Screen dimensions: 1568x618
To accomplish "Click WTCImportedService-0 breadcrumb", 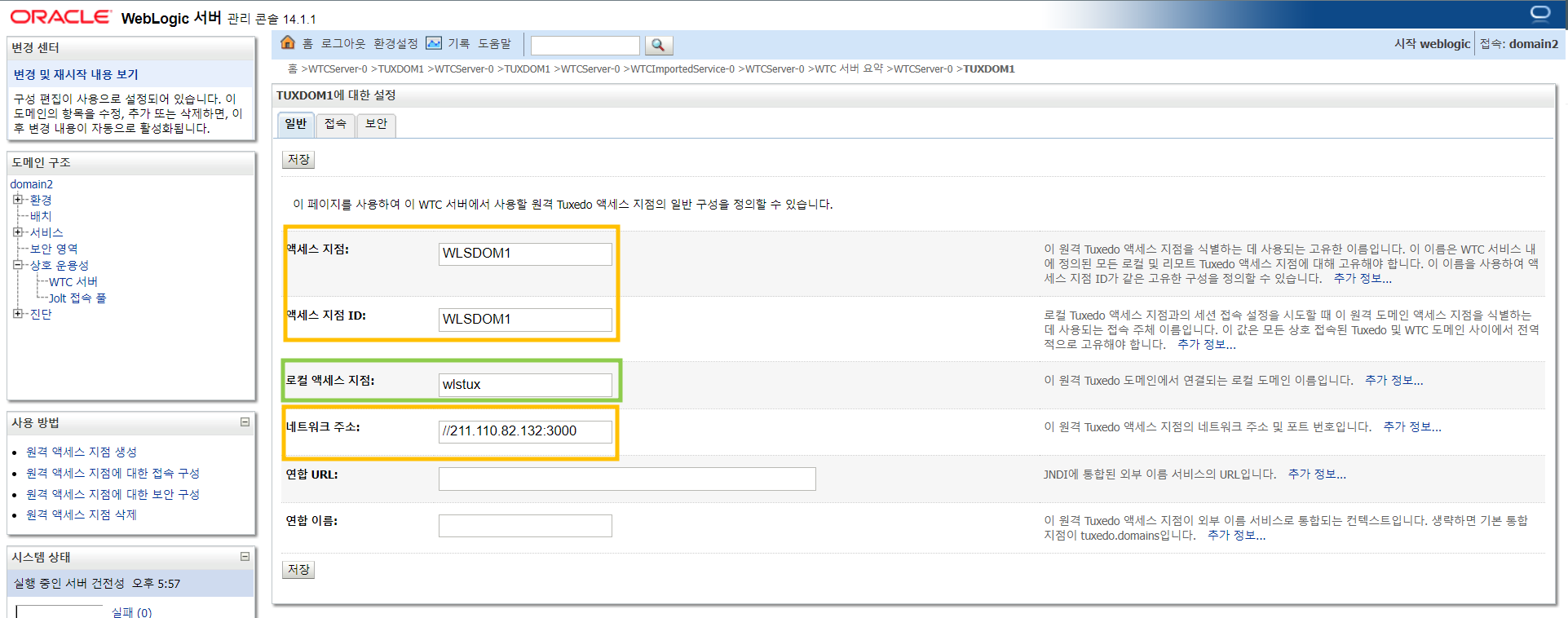I will (682, 68).
